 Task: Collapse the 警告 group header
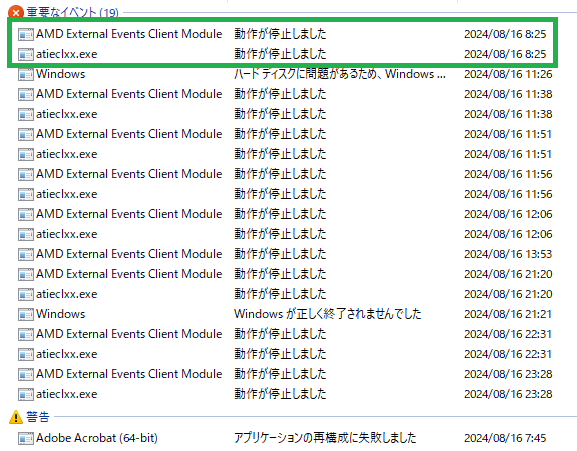click(x=38, y=417)
